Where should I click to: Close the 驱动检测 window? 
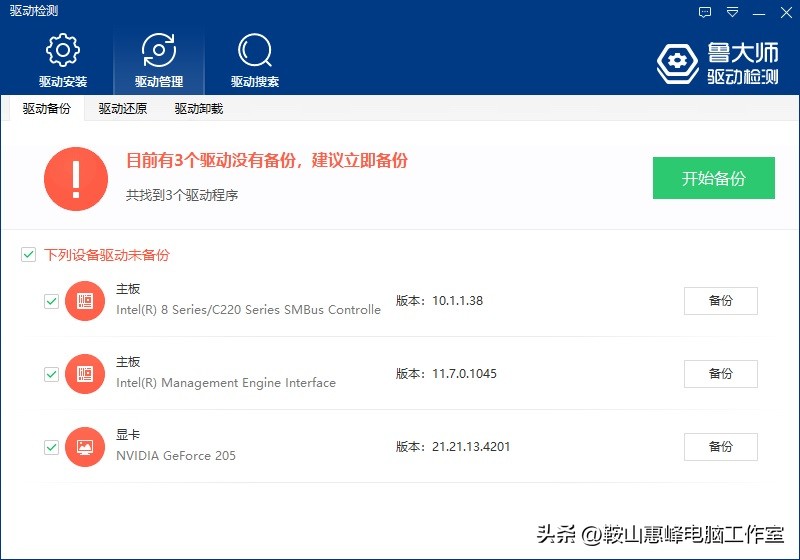click(786, 12)
